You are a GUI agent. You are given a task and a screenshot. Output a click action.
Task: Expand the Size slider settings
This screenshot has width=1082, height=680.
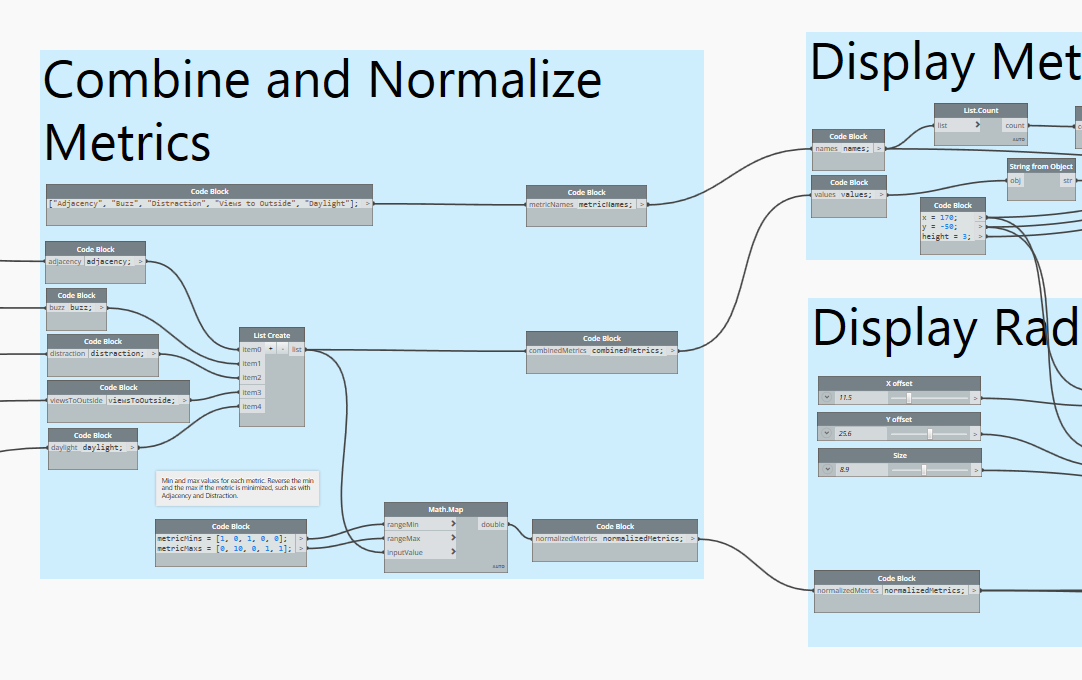[x=827, y=469]
